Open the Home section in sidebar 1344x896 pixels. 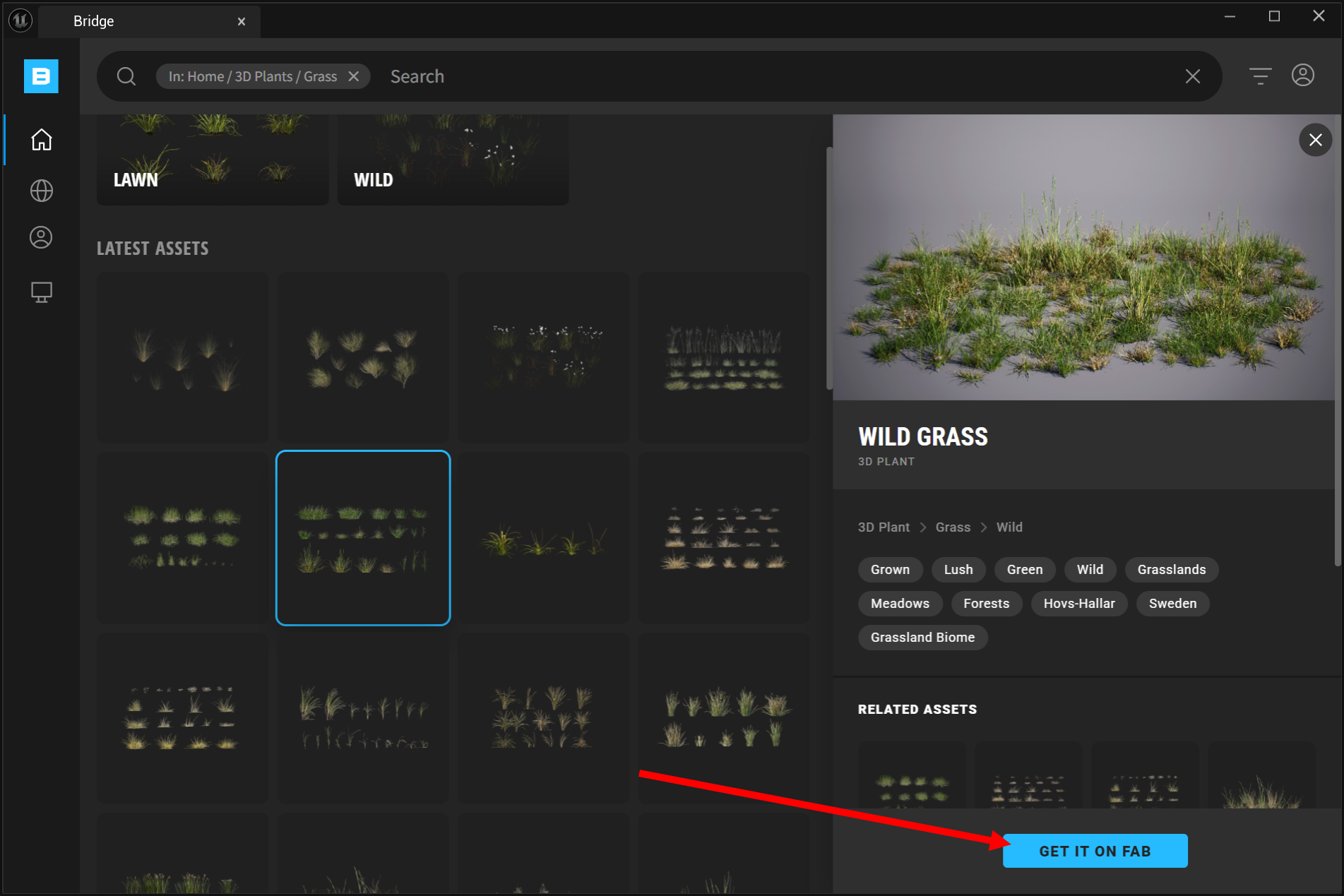(x=42, y=140)
